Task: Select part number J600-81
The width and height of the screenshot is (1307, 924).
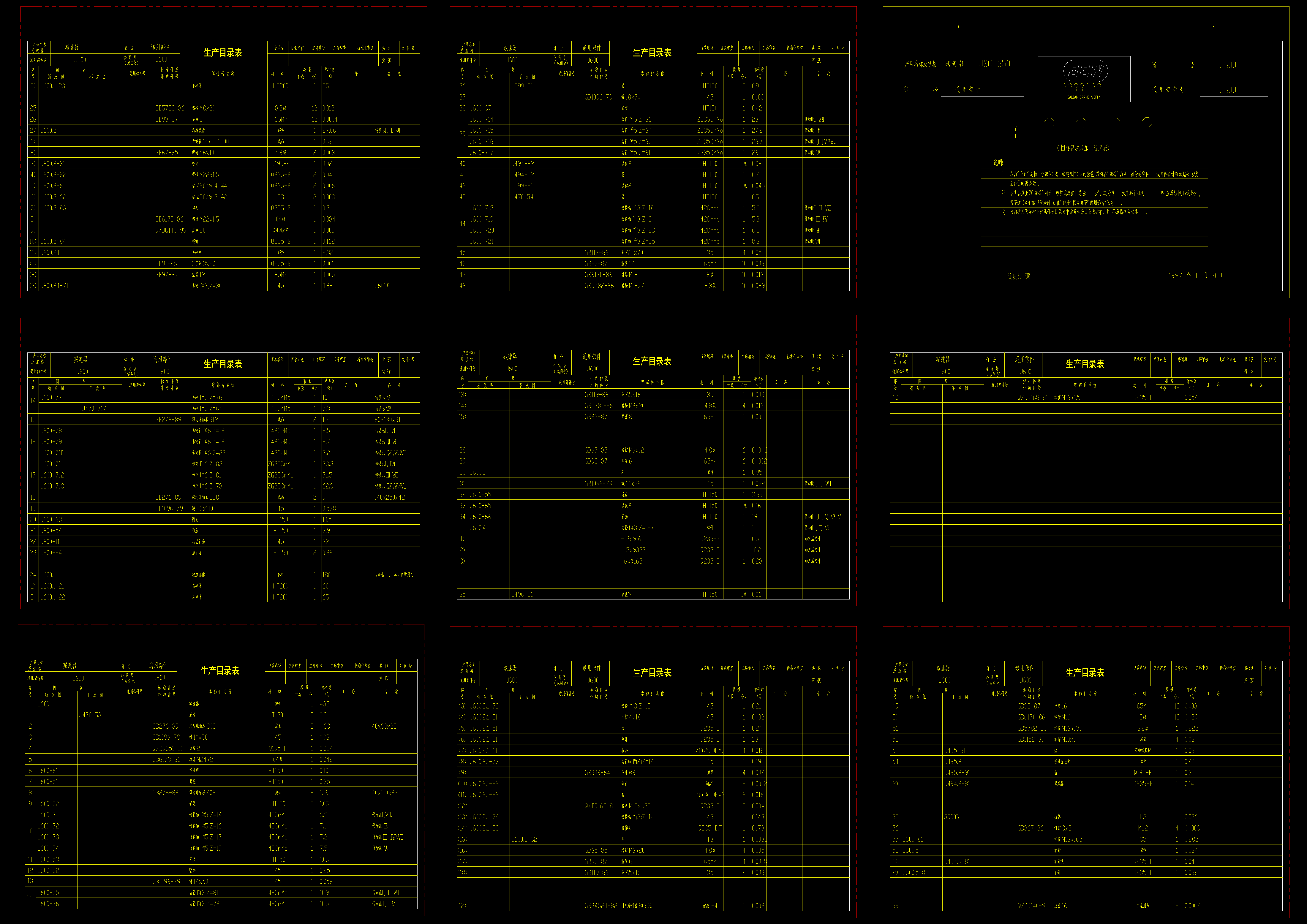Action: pyautogui.click(x=913, y=839)
